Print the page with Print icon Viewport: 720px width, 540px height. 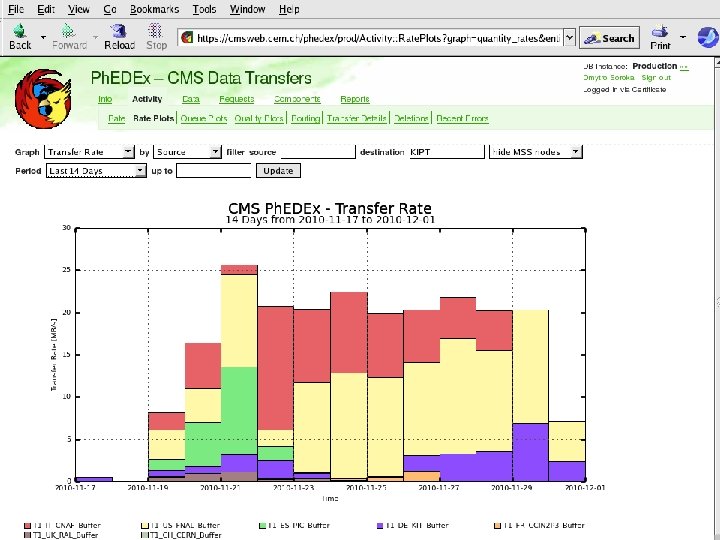point(660,38)
